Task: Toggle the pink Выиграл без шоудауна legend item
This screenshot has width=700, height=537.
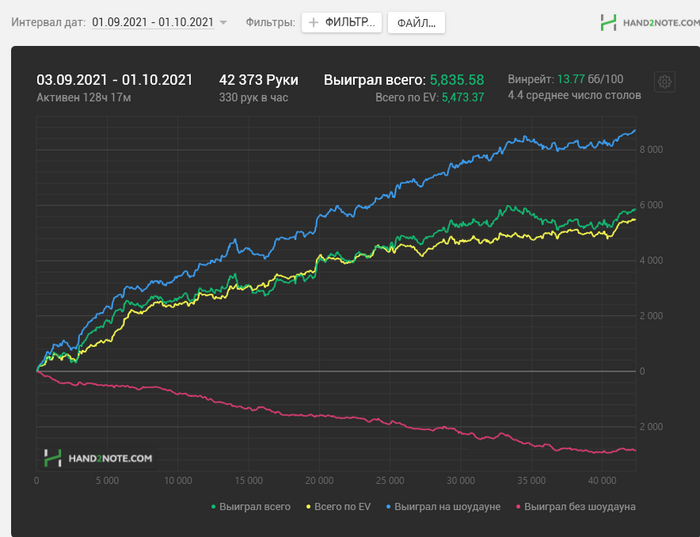Action: (575, 507)
